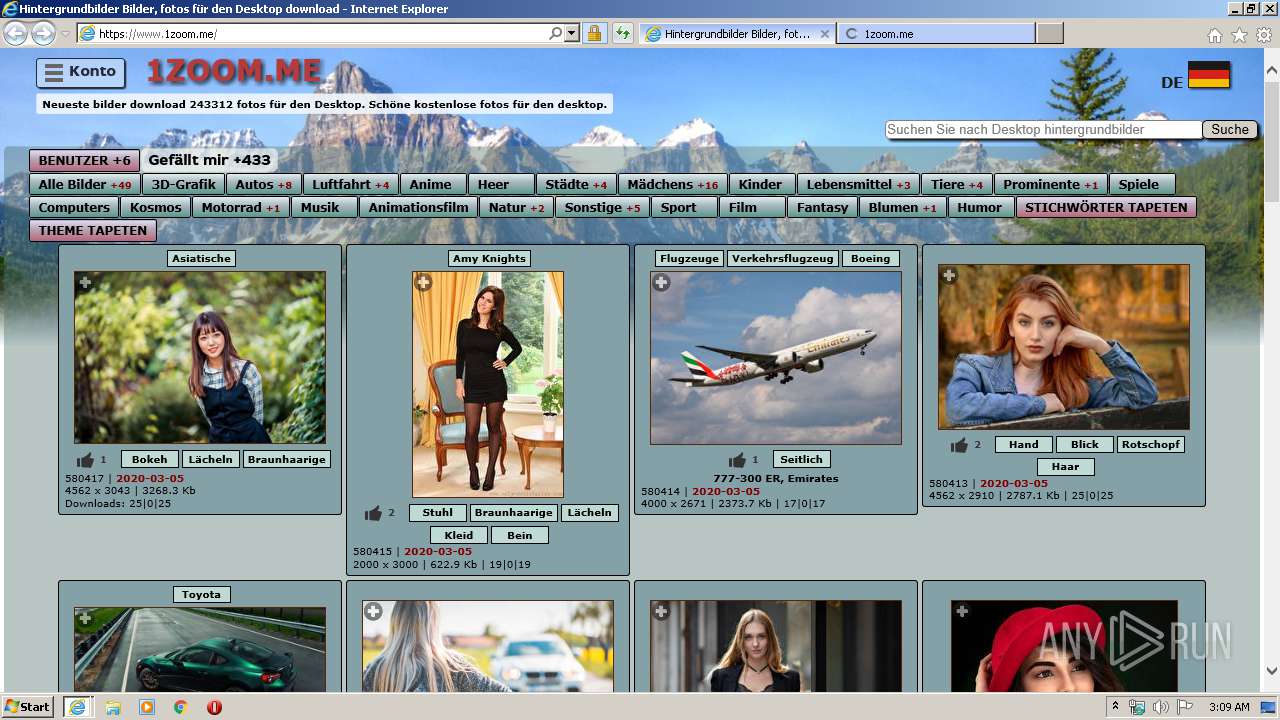Click the plus icon on the Toyota car photo
Viewport: 1280px width, 720px height.
[85, 619]
